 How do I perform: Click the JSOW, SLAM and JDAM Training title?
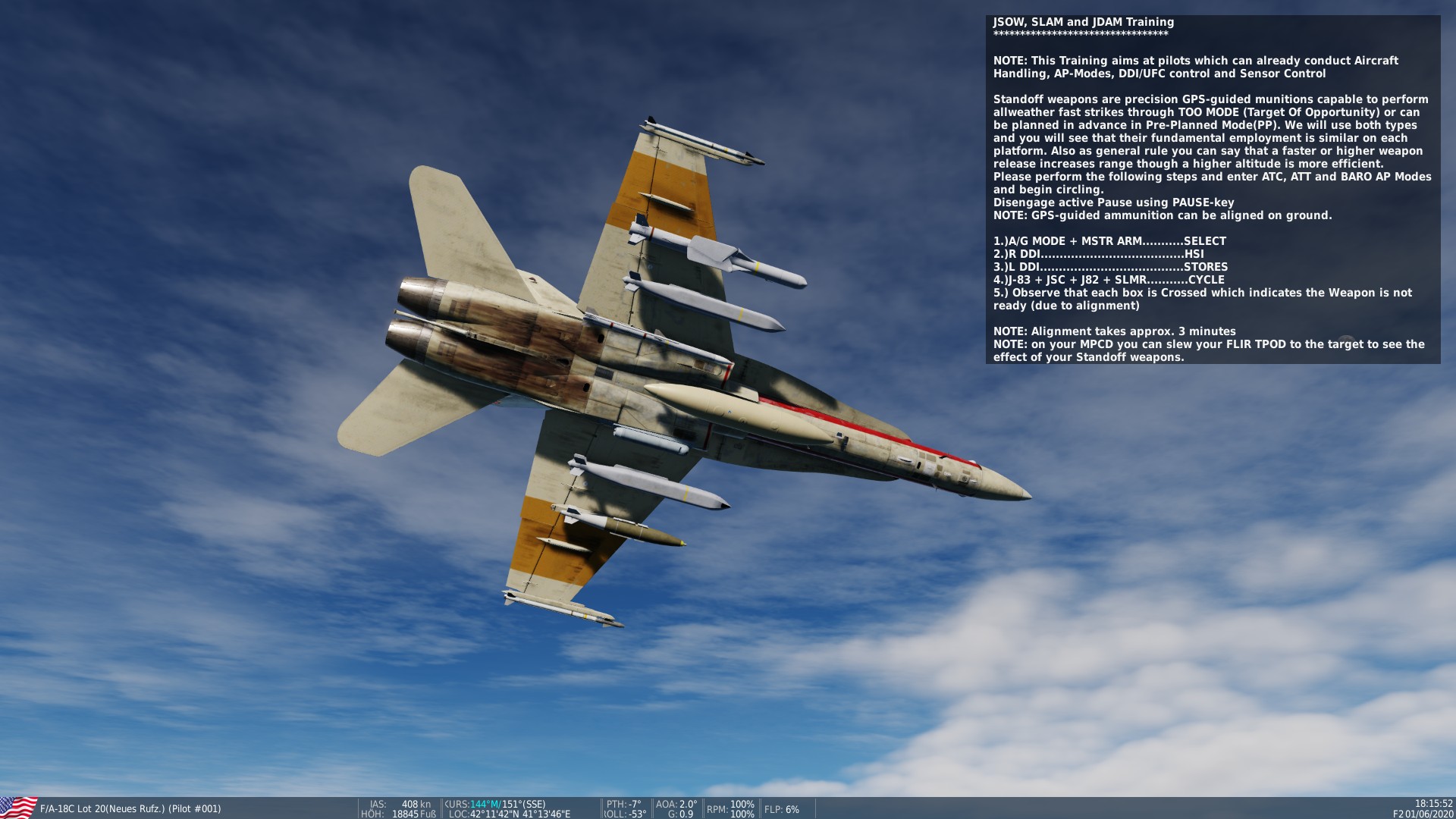[1083, 23]
